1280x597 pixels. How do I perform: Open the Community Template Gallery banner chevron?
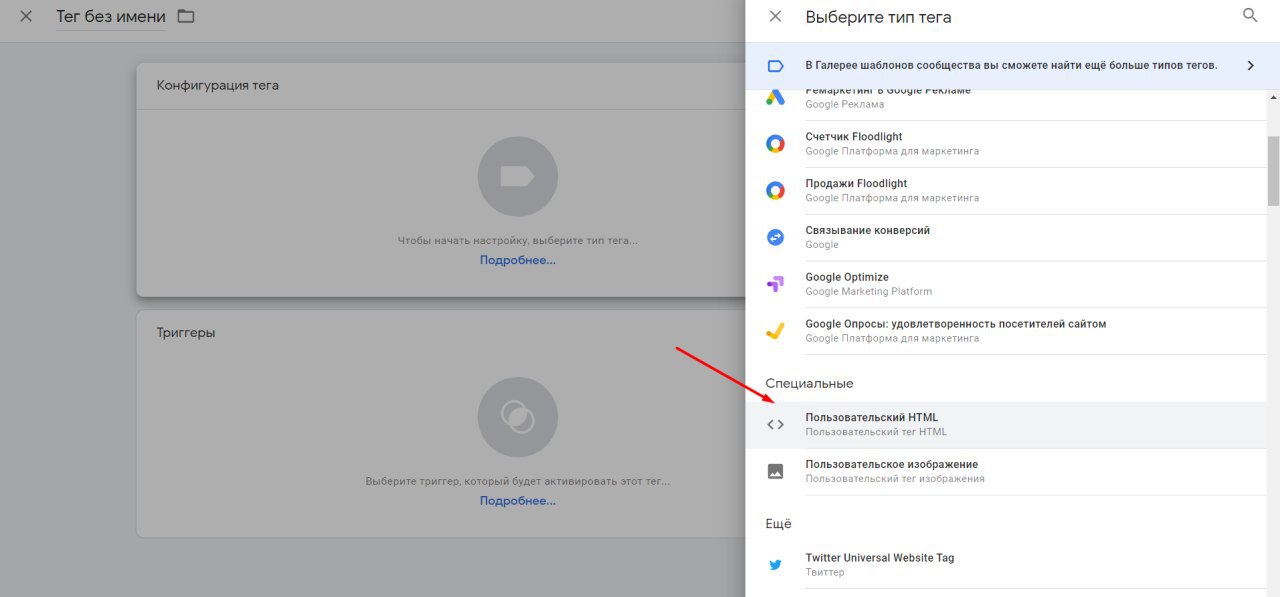(1250, 66)
